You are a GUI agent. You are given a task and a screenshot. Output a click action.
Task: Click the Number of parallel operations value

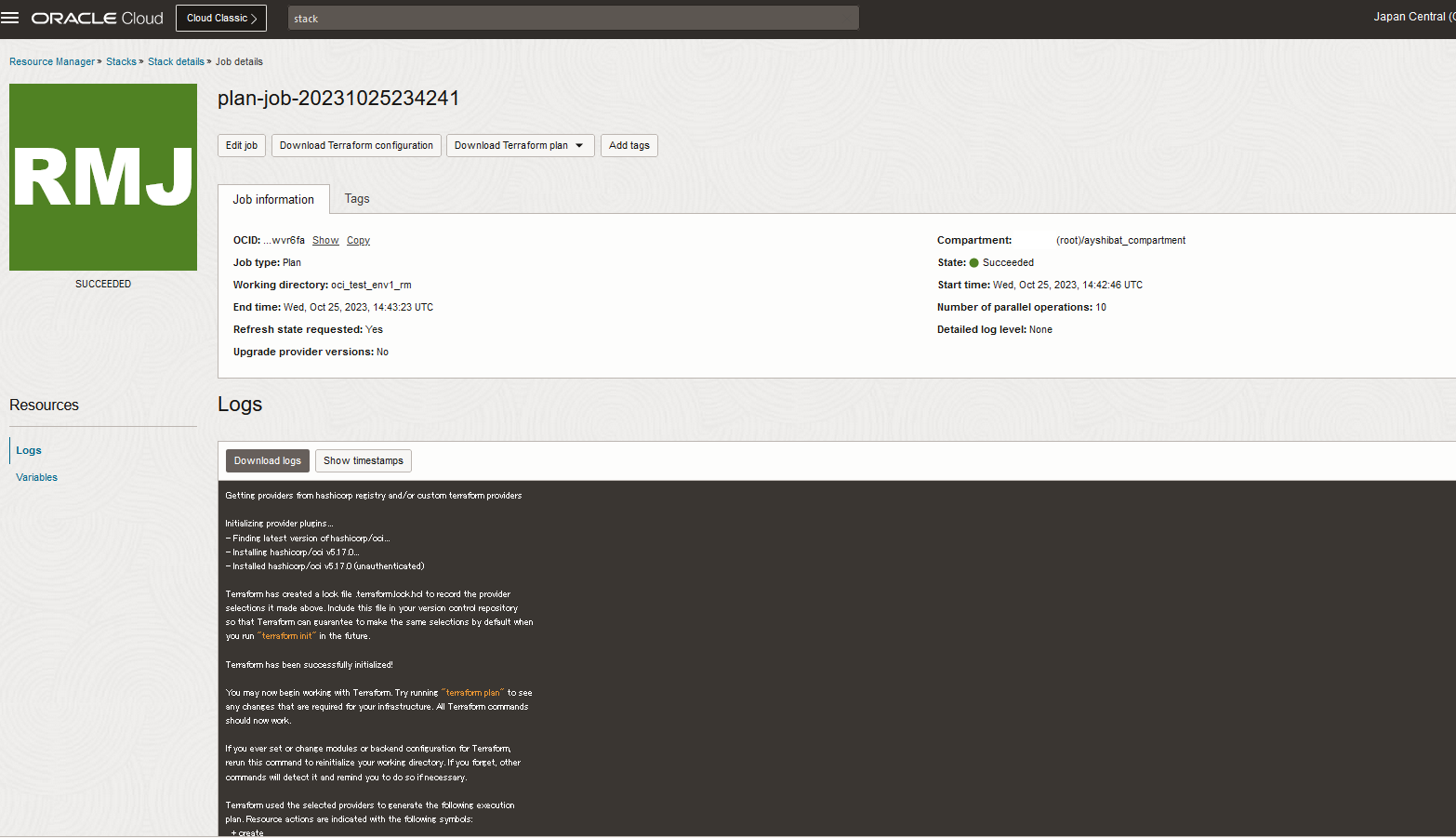pyautogui.click(x=1101, y=307)
